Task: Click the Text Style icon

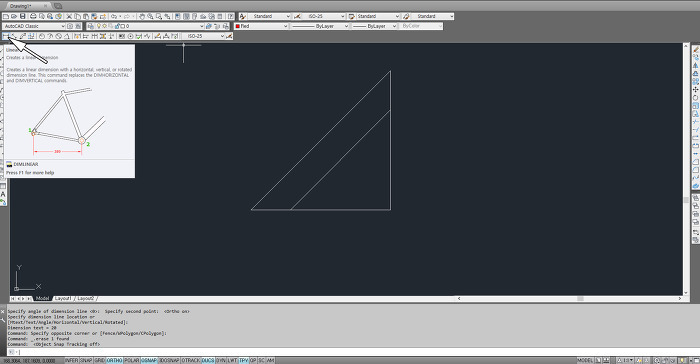Action: coord(242,16)
